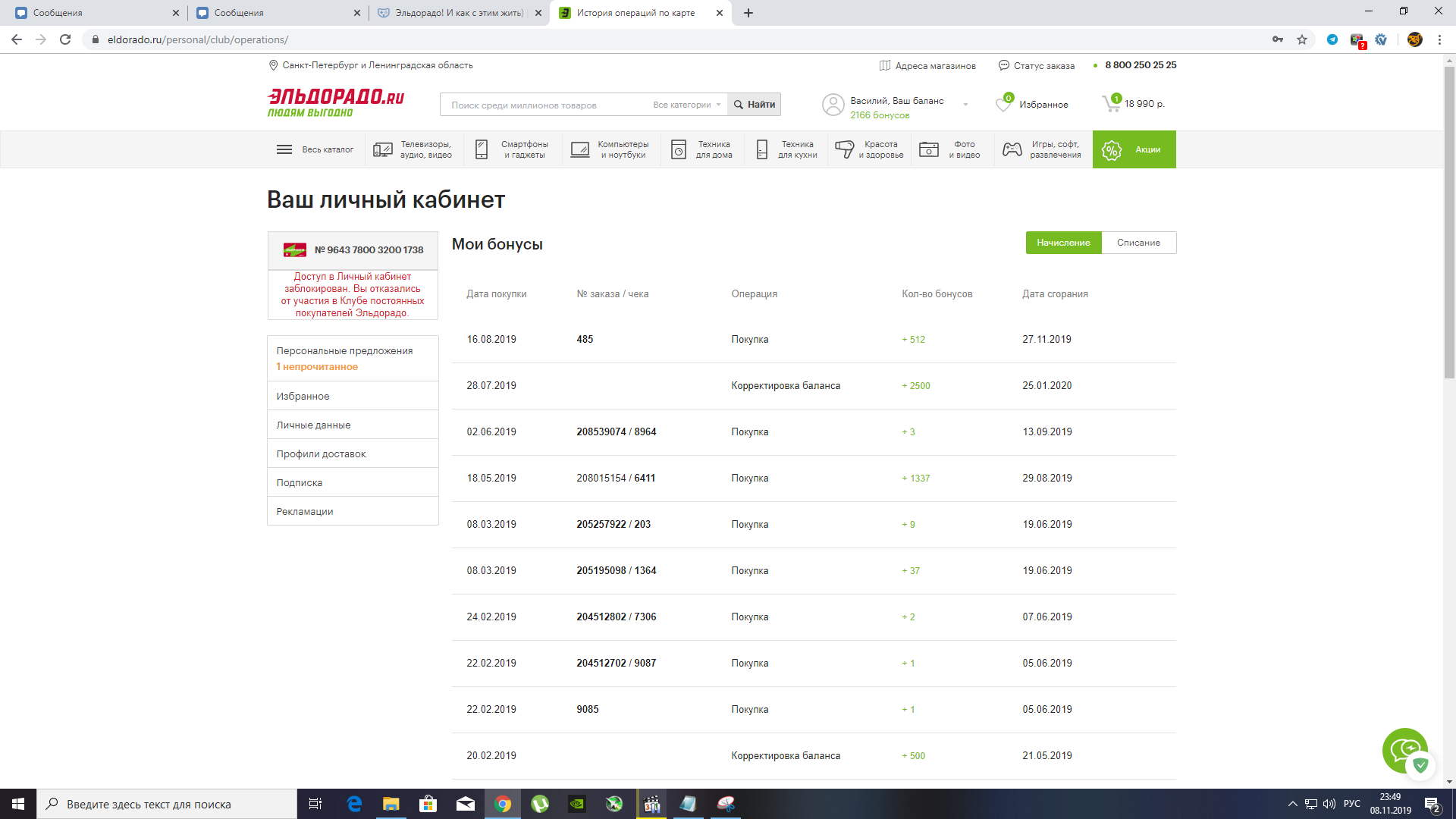
Task: Open Телевизоры, аудио, видео category
Action: click(413, 149)
